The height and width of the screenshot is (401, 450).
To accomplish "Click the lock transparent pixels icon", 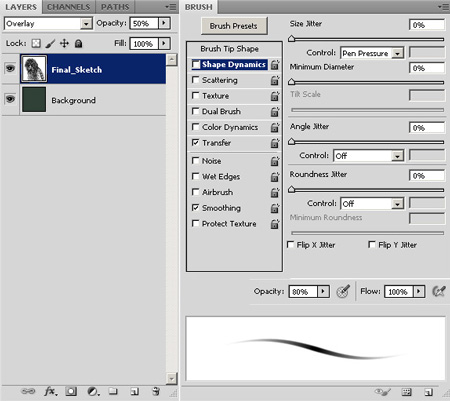I will 36,43.
